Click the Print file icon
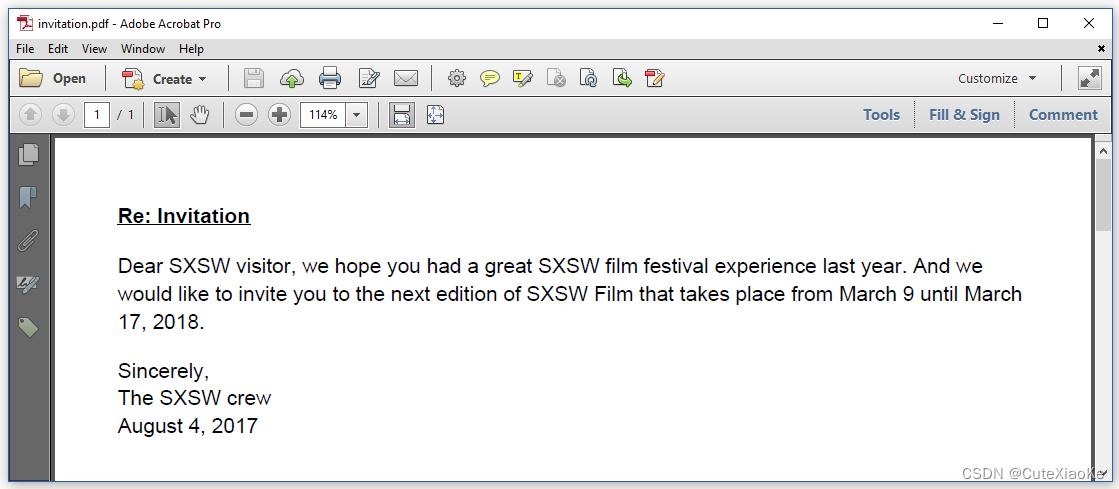The height and width of the screenshot is (489, 1119). (x=330, y=79)
